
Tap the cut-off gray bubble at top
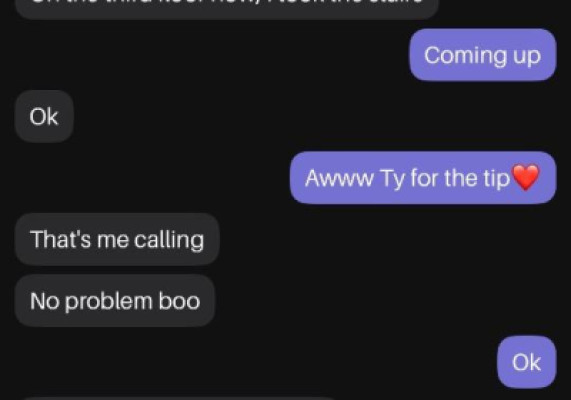click(x=227, y=9)
